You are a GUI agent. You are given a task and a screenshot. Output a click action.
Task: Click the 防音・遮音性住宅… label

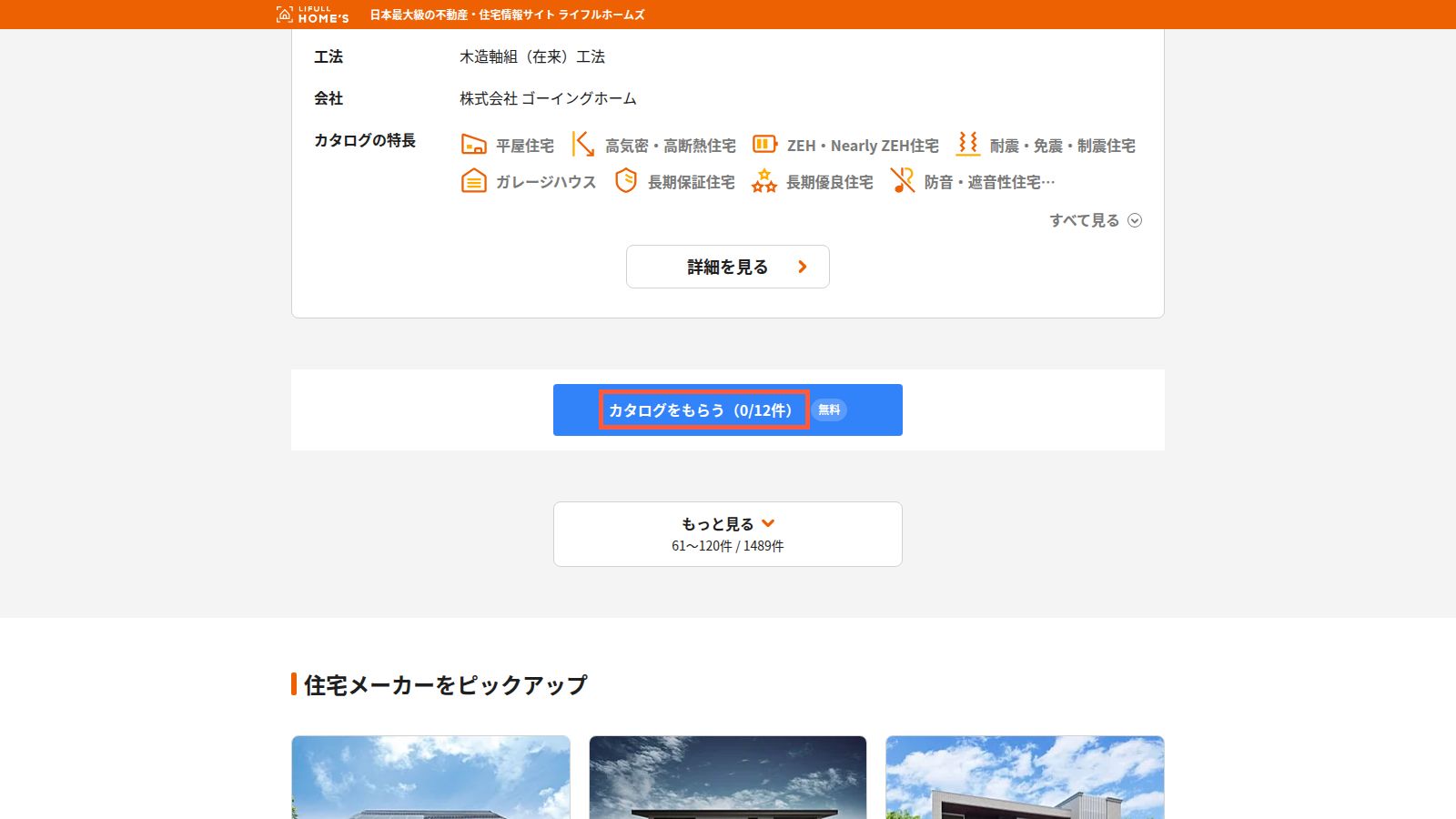990,182
